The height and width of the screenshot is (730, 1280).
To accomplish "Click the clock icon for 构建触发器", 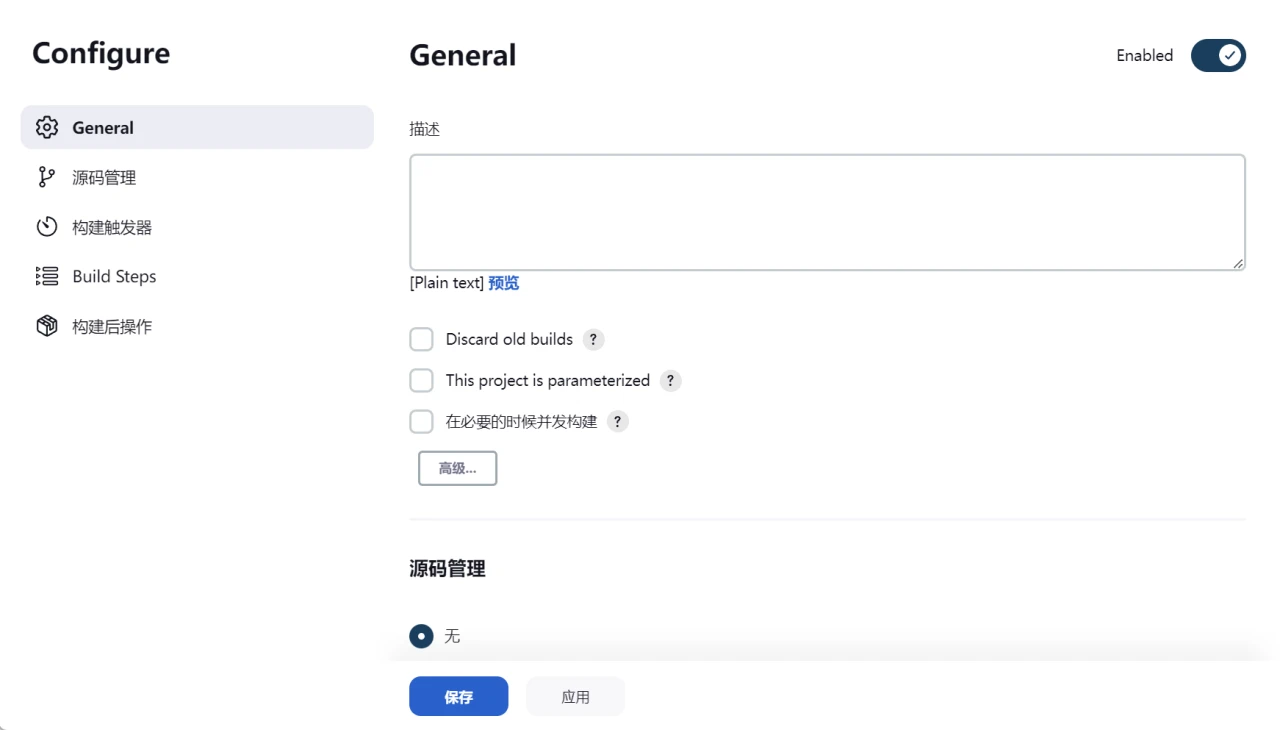I will pyautogui.click(x=47, y=227).
